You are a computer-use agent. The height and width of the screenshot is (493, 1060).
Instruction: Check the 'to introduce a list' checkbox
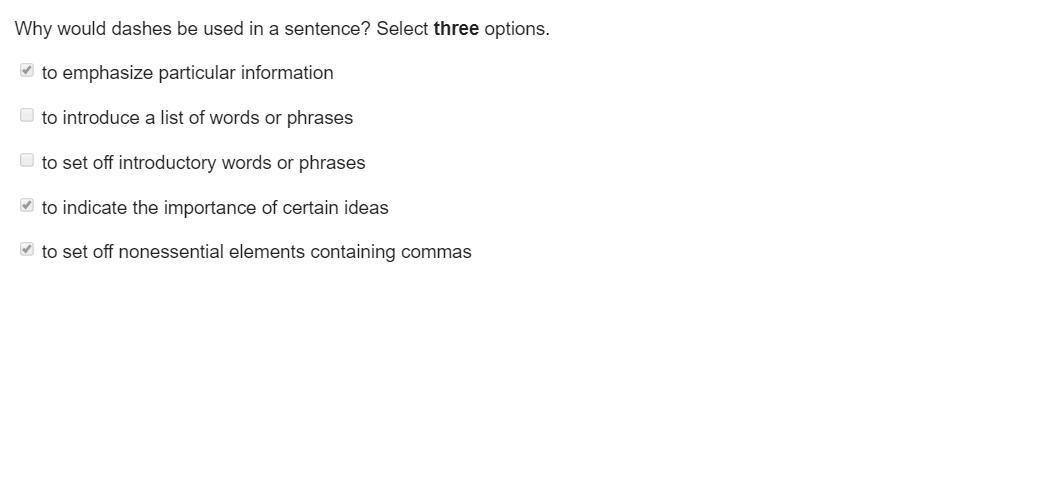(x=26, y=115)
